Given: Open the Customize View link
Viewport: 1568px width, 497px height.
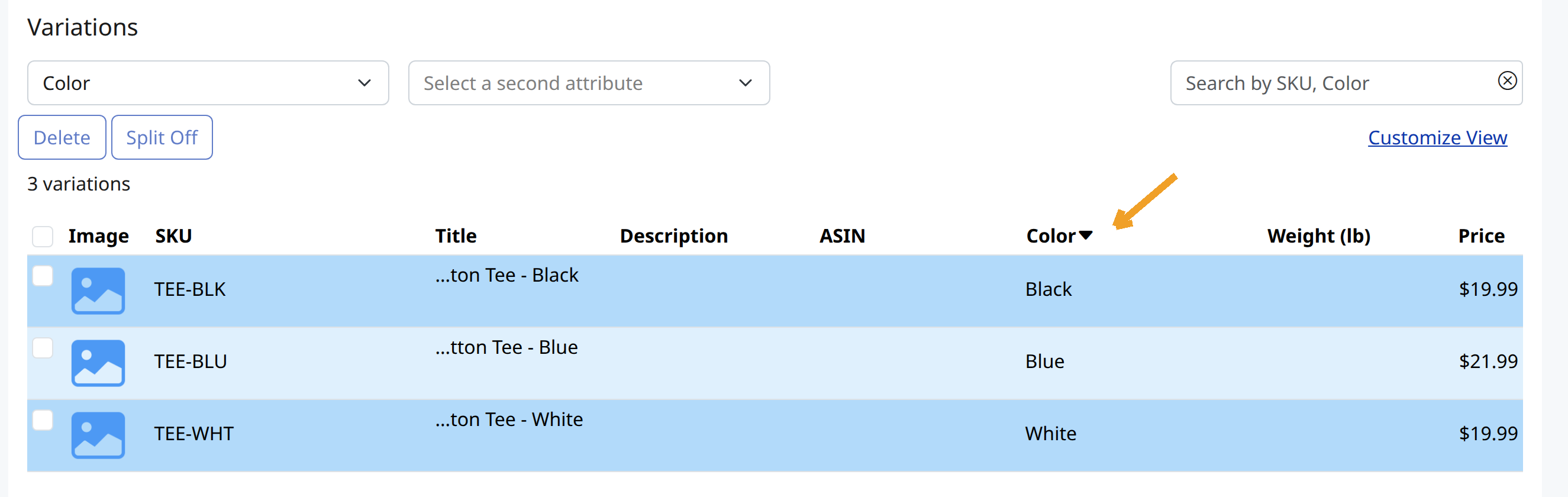Looking at the screenshot, I should (1437, 138).
